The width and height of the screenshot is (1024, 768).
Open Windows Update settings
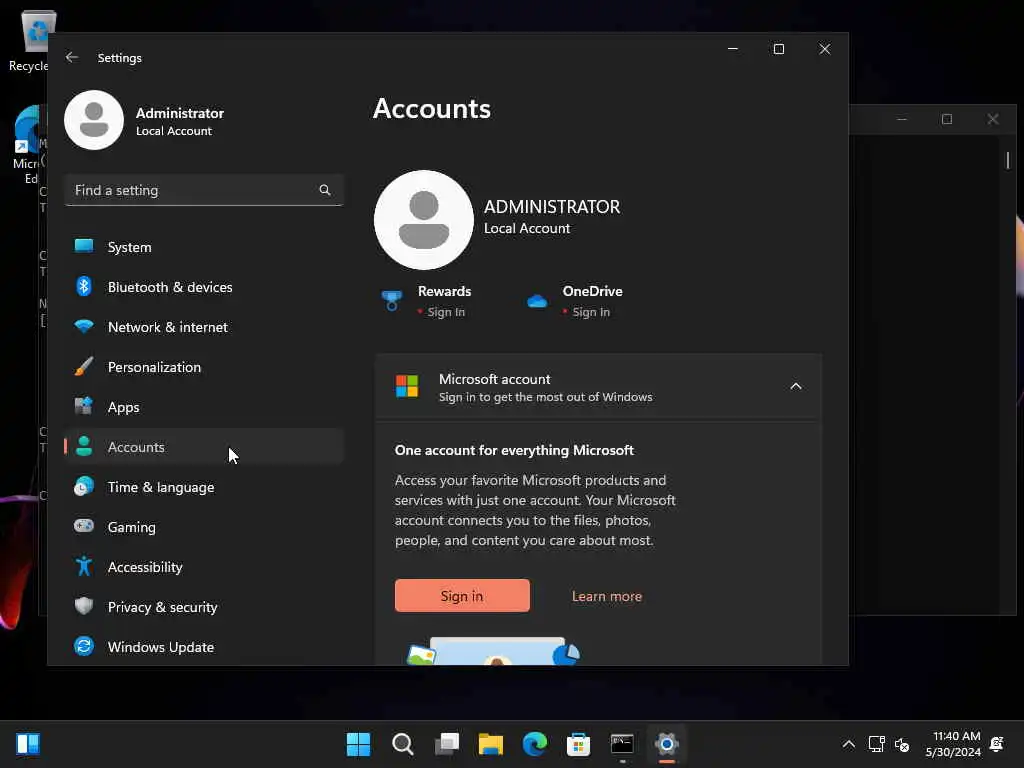[204, 647]
